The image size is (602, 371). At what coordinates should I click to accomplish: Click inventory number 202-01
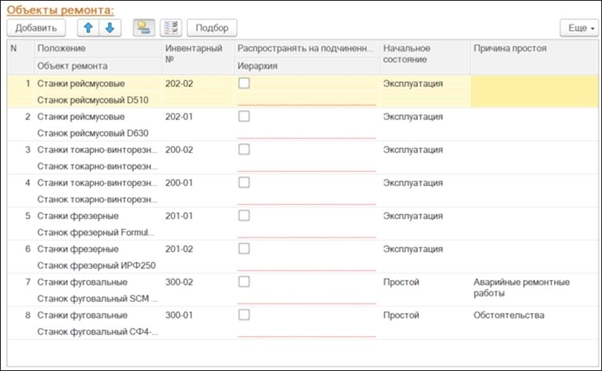[179, 116]
